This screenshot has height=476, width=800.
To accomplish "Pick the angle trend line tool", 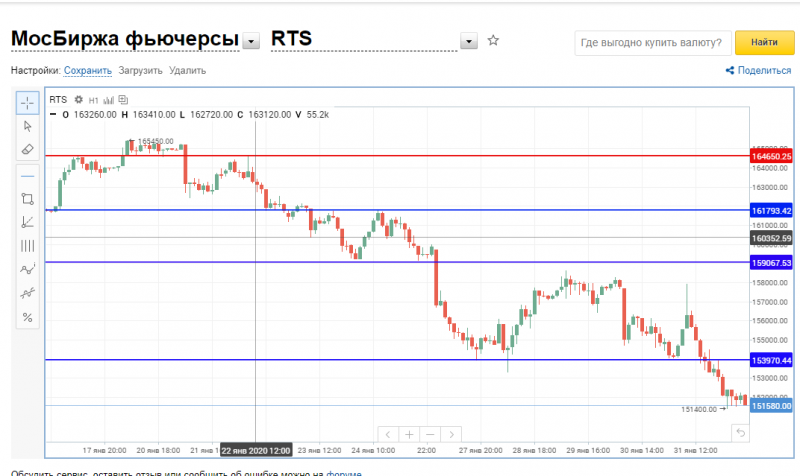I will (x=28, y=222).
